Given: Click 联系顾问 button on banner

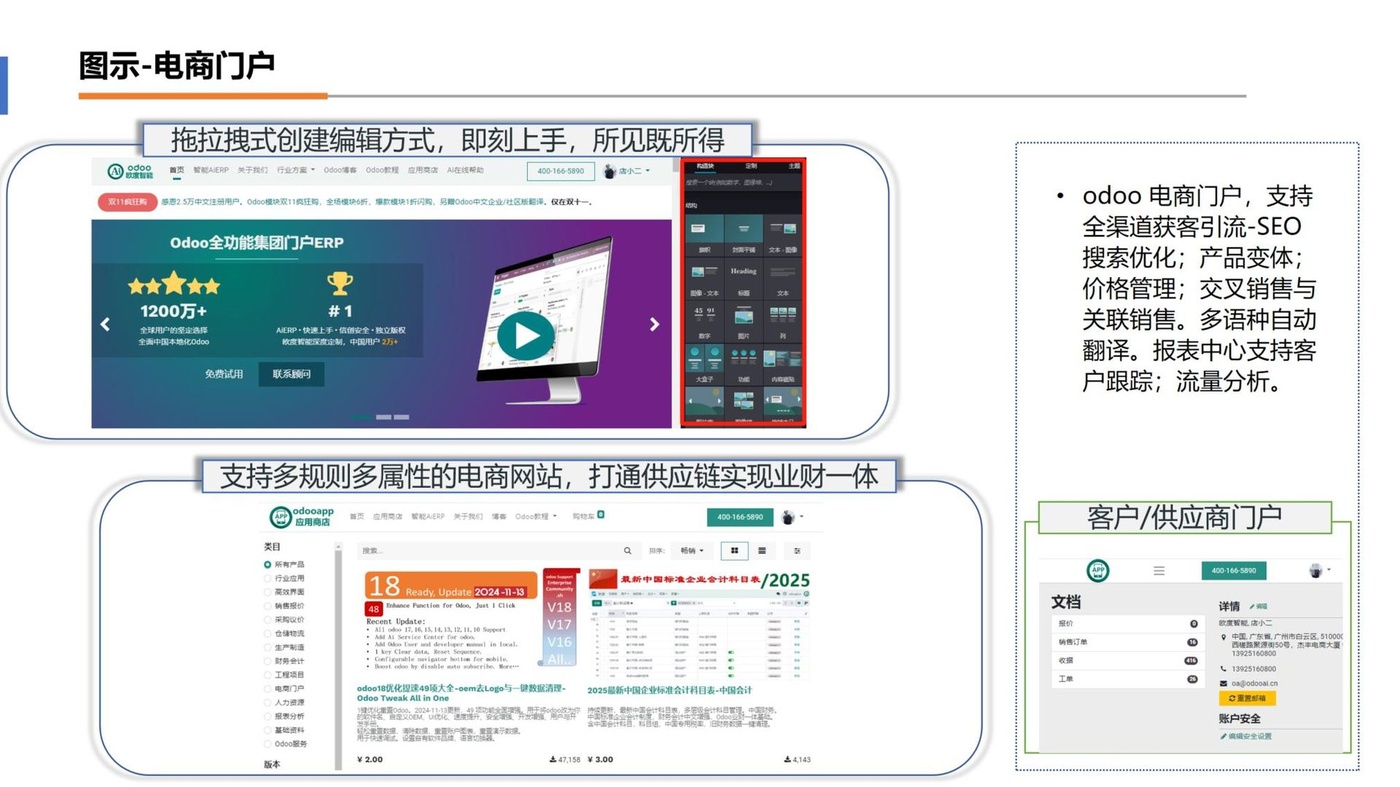Looking at the screenshot, I should tap(291, 374).
